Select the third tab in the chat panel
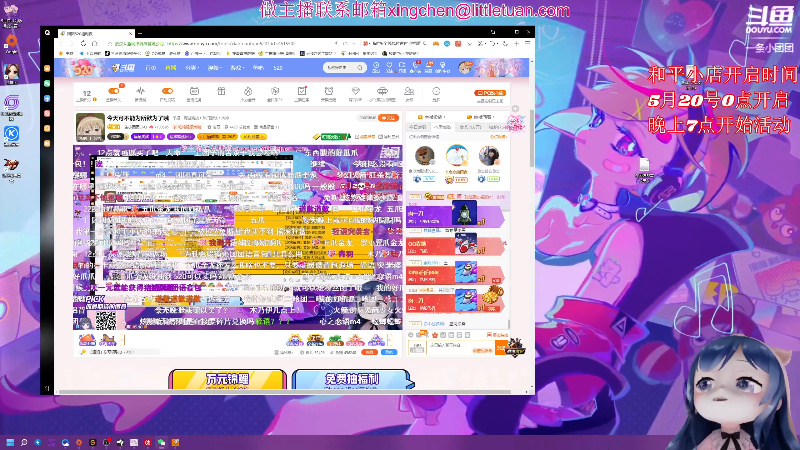800x450 pixels. (x=470, y=127)
